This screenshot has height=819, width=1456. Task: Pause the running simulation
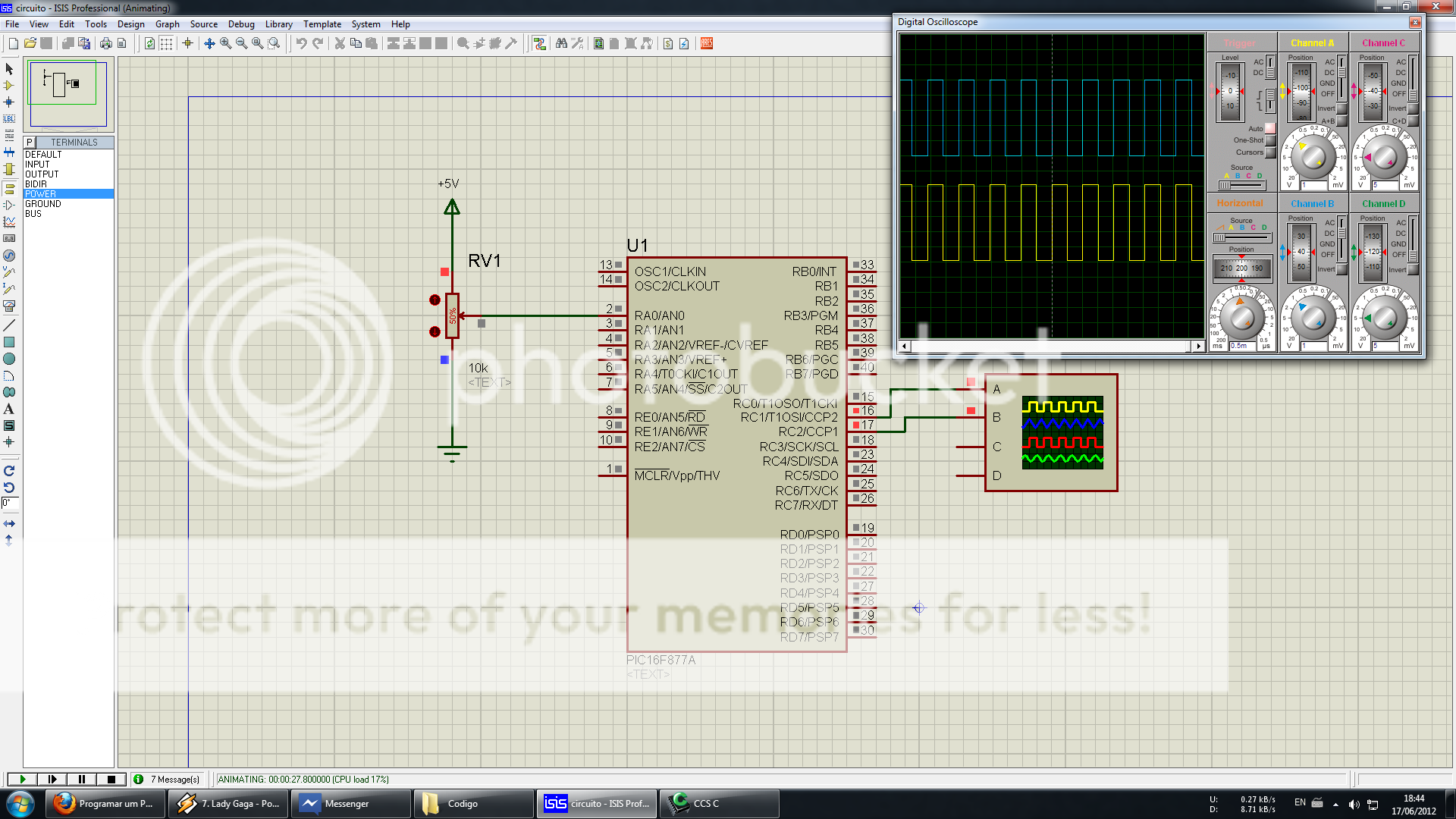tap(81, 779)
